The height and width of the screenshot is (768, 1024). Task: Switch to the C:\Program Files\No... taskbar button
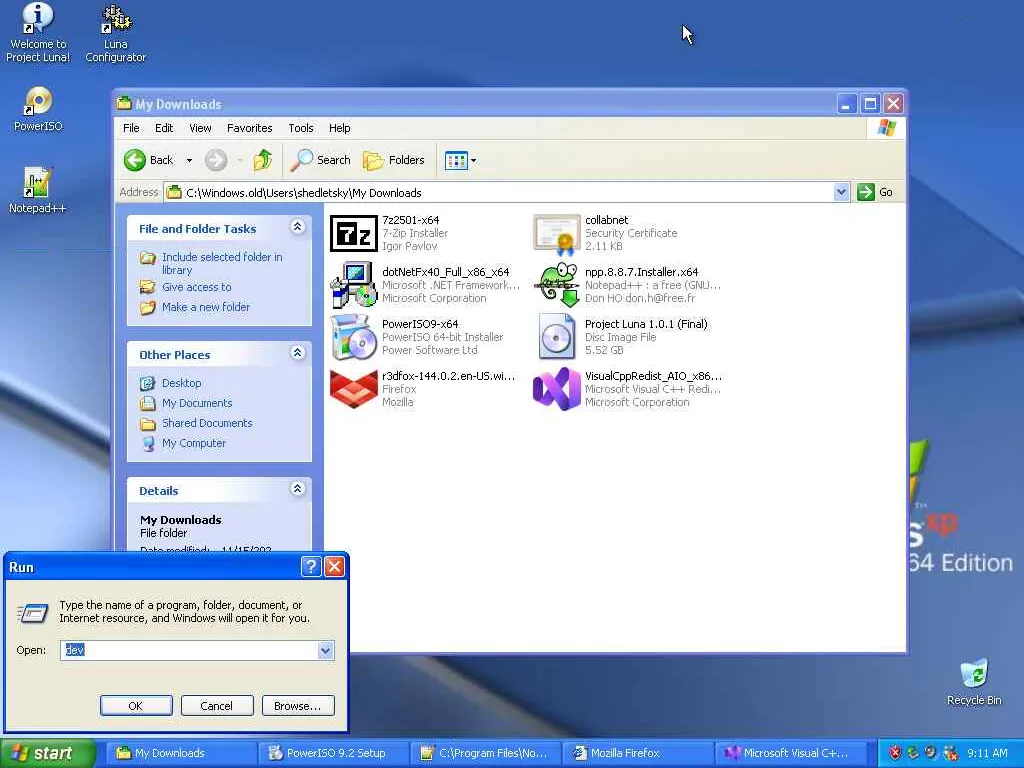(485, 753)
